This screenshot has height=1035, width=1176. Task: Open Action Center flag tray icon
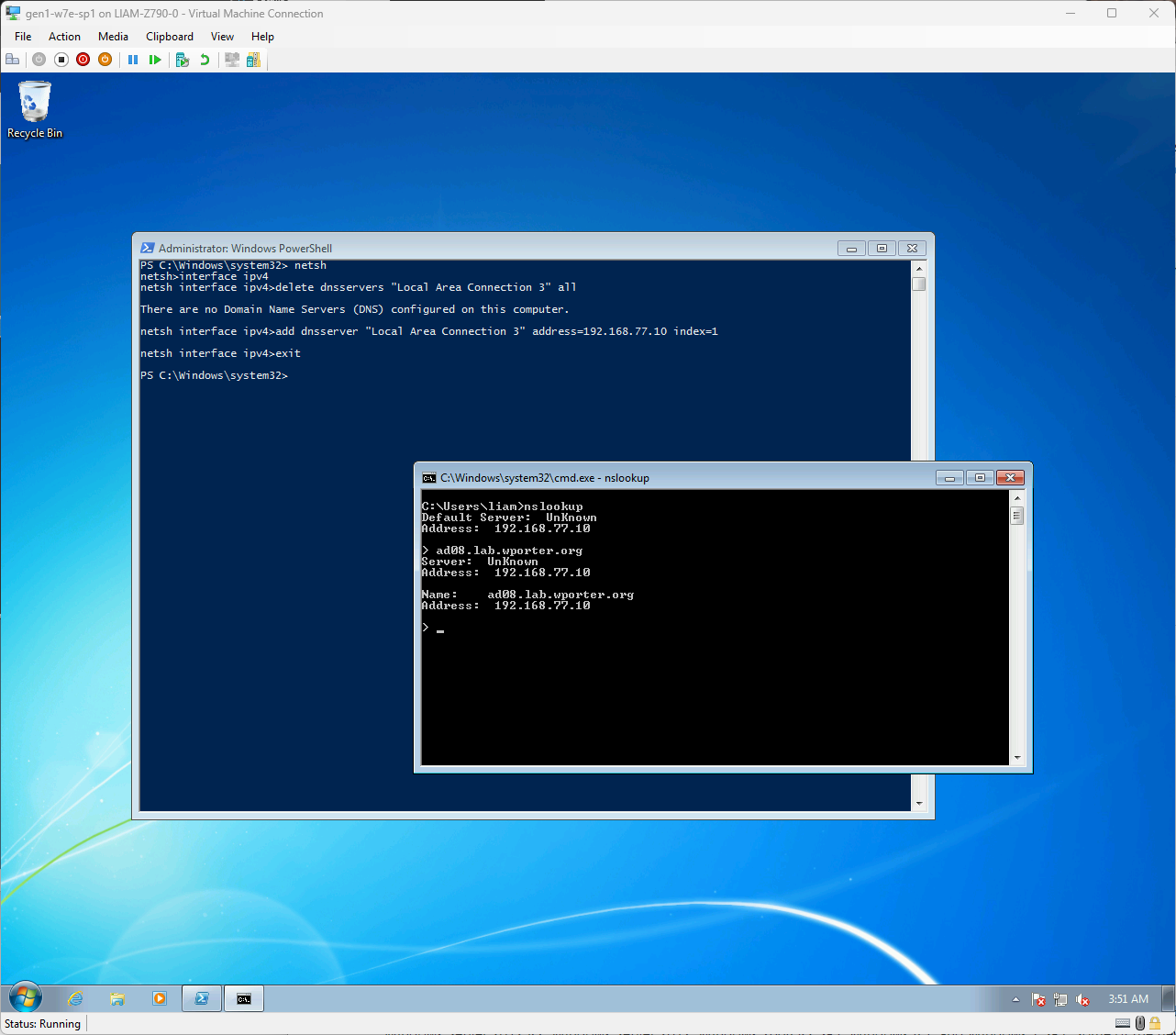[x=1038, y=999]
